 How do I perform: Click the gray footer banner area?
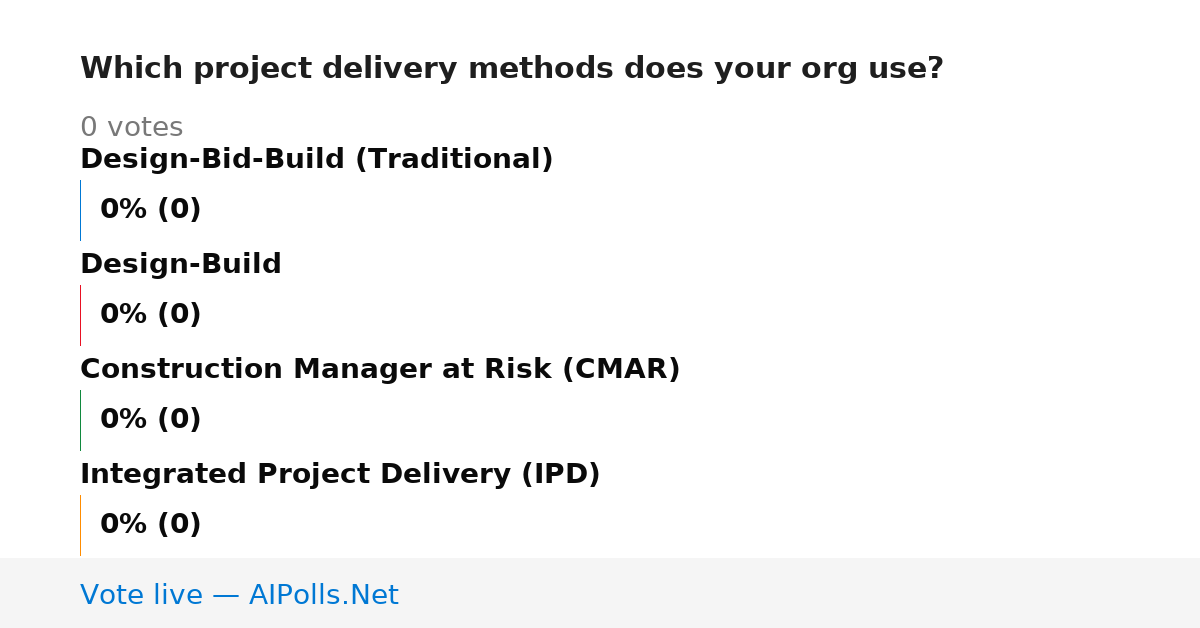(x=600, y=593)
